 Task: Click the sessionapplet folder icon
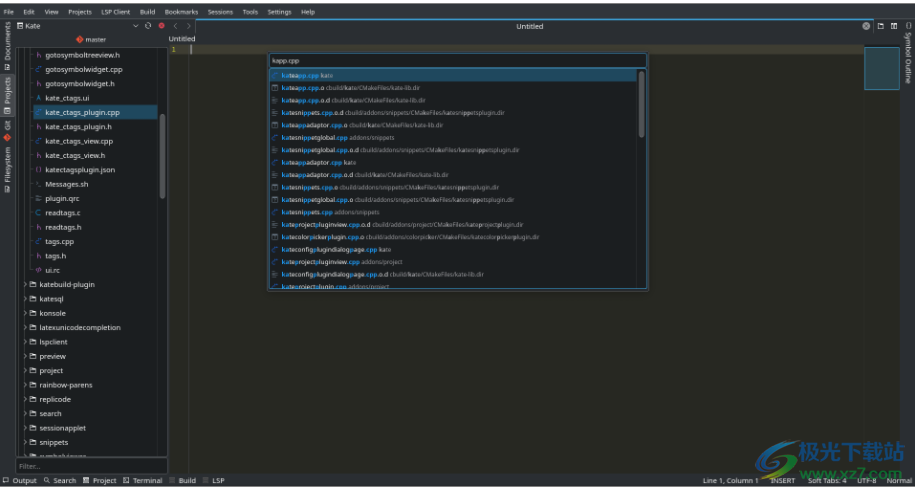pos(33,428)
